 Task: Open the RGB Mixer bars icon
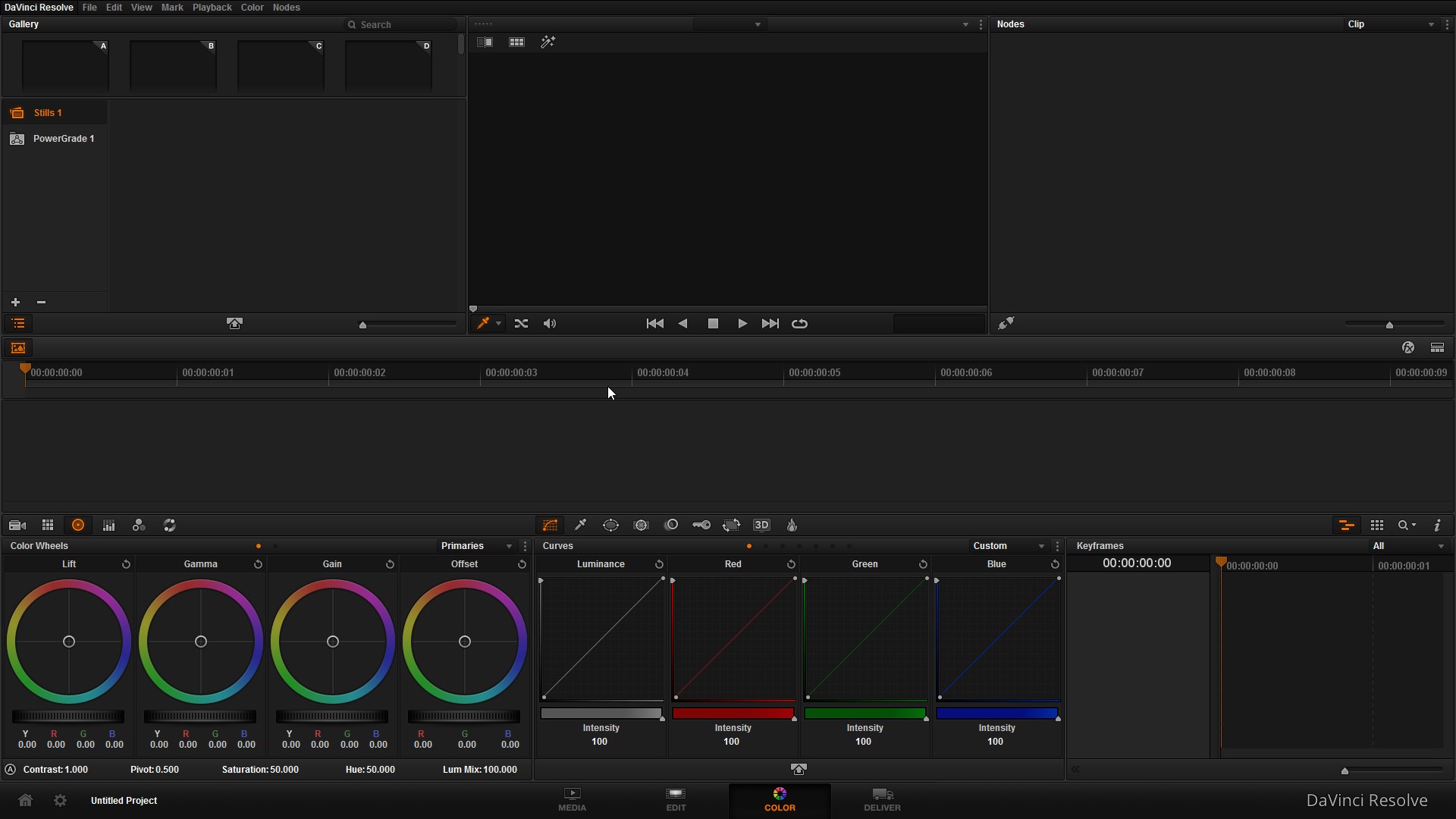108,526
